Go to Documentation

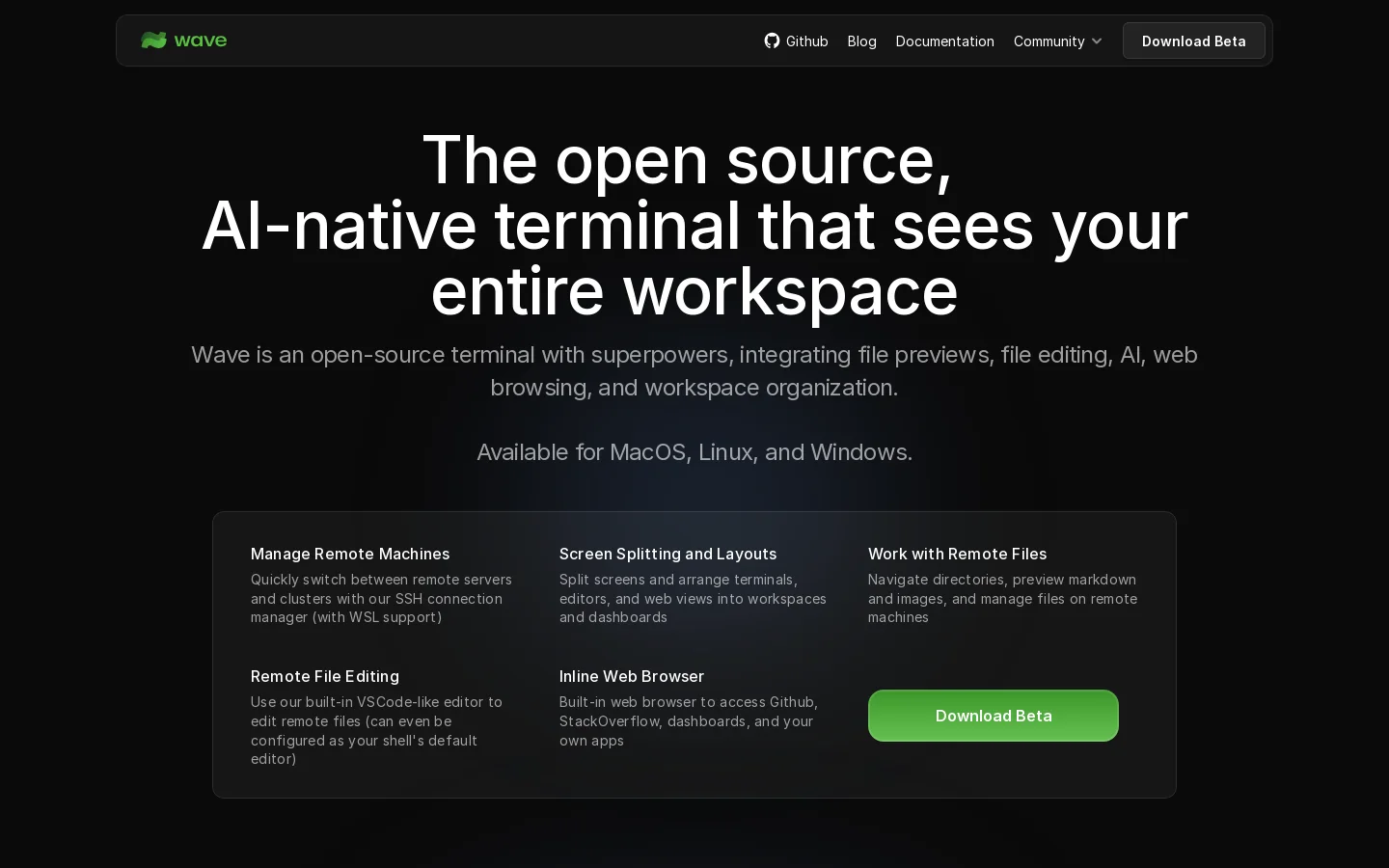[944, 41]
